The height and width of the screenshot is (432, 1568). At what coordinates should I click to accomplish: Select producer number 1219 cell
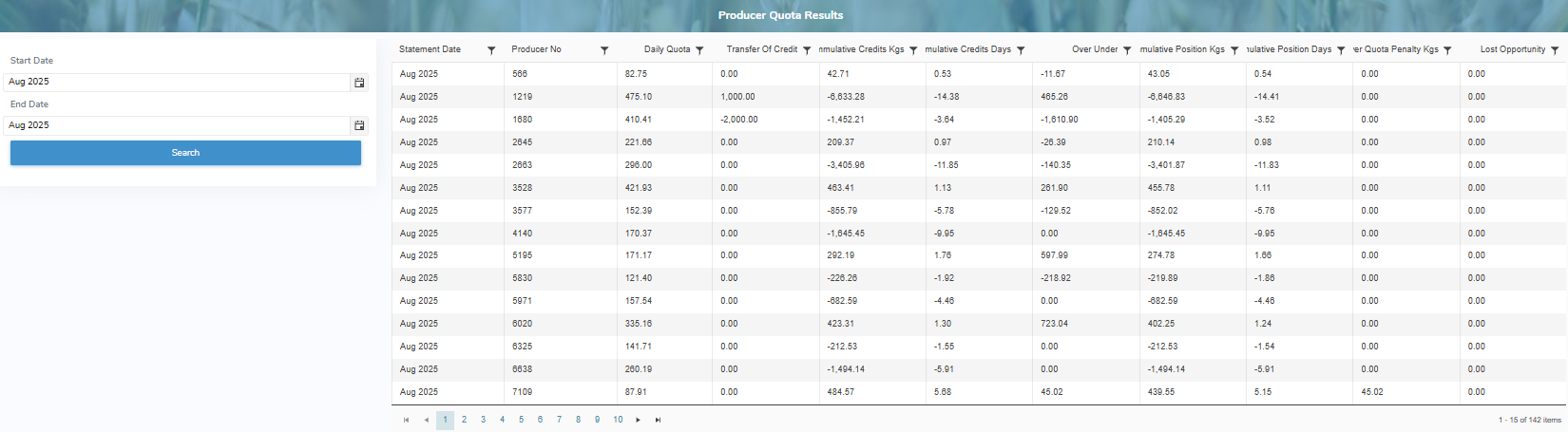[x=561, y=97]
